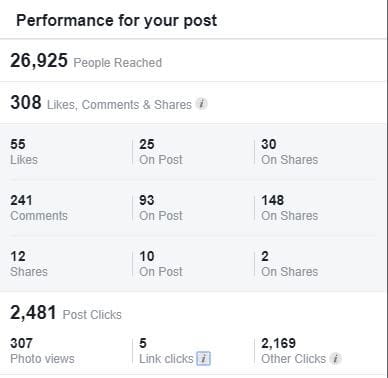Viewport: 388px width, 378px height.
Task: Select 10 shares On Post
Action: pyautogui.click(x=161, y=264)
